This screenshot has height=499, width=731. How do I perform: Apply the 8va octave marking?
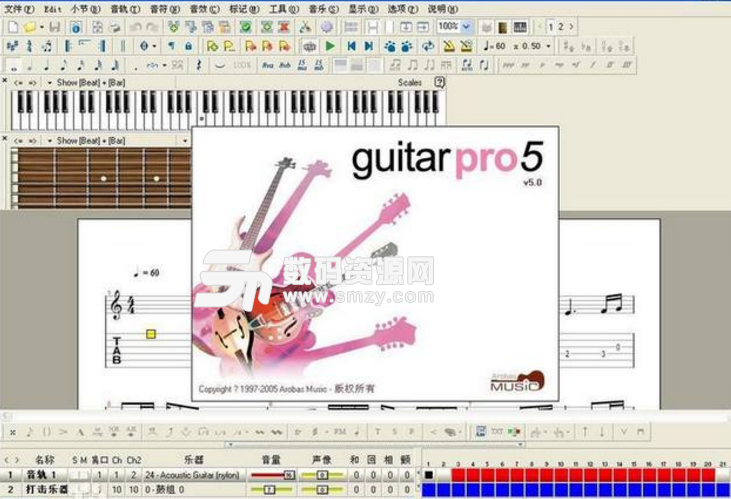[268, 65]
